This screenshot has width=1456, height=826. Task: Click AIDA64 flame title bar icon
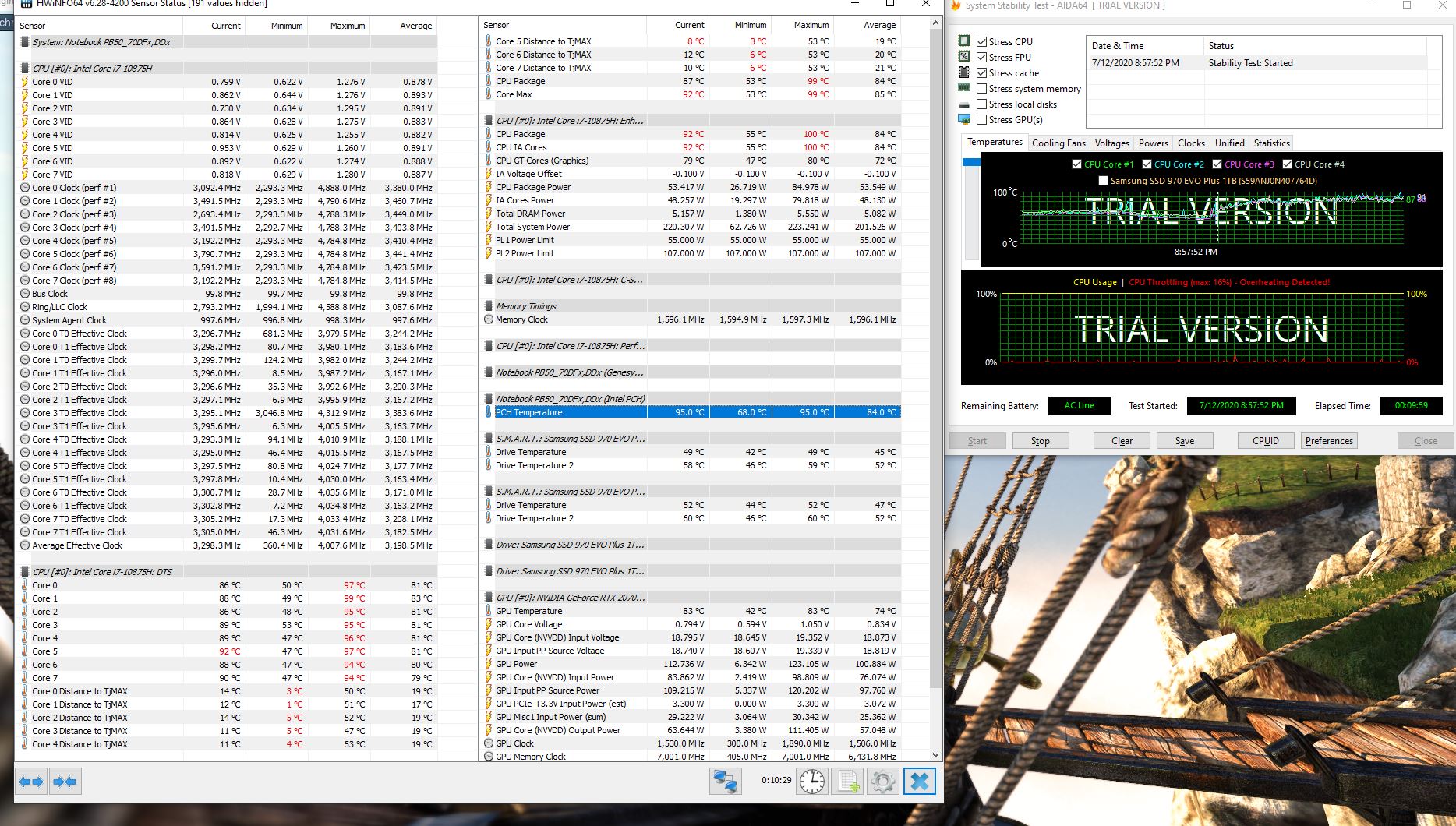click(956, 5)
